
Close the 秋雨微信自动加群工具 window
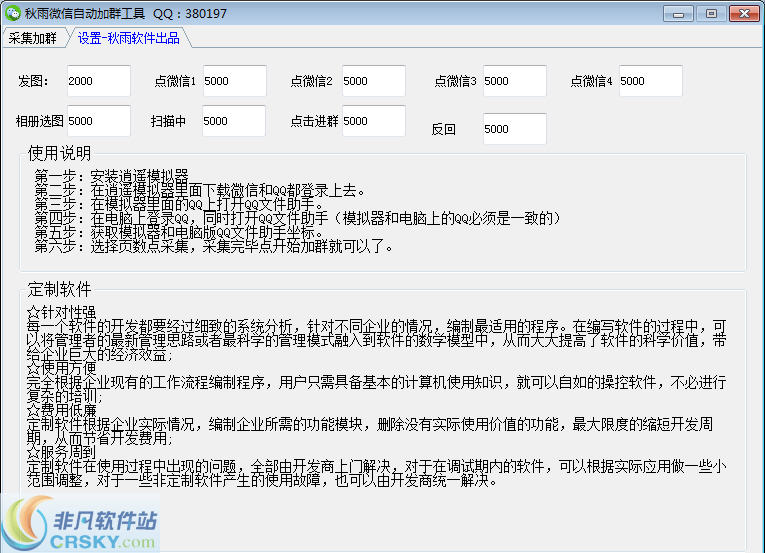click(x=744, y=14)
